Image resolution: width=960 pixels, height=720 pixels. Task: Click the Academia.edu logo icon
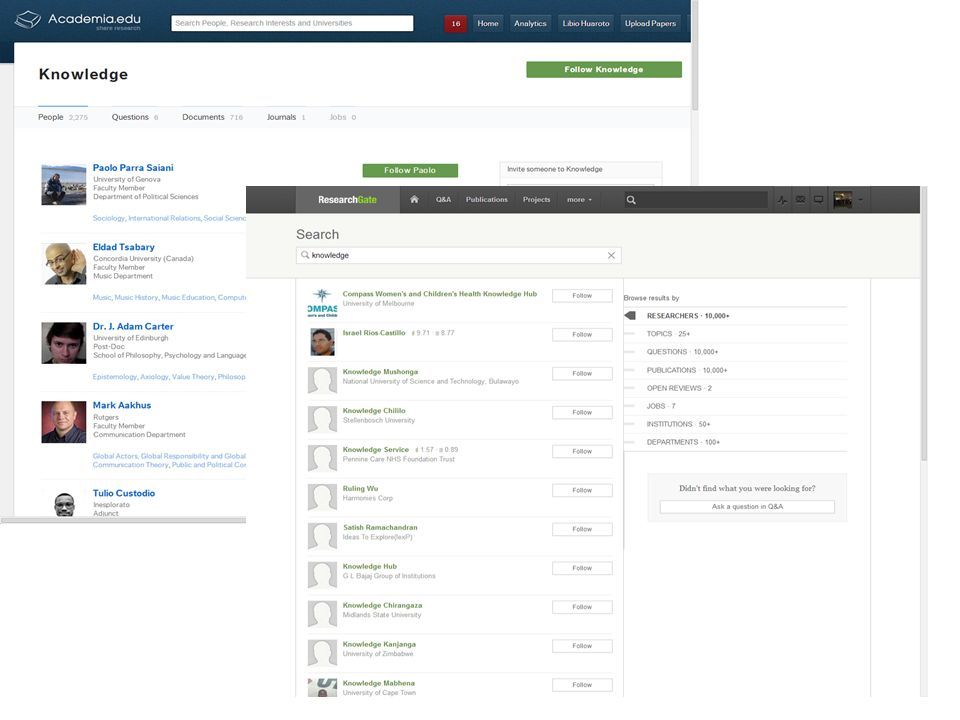28,20
